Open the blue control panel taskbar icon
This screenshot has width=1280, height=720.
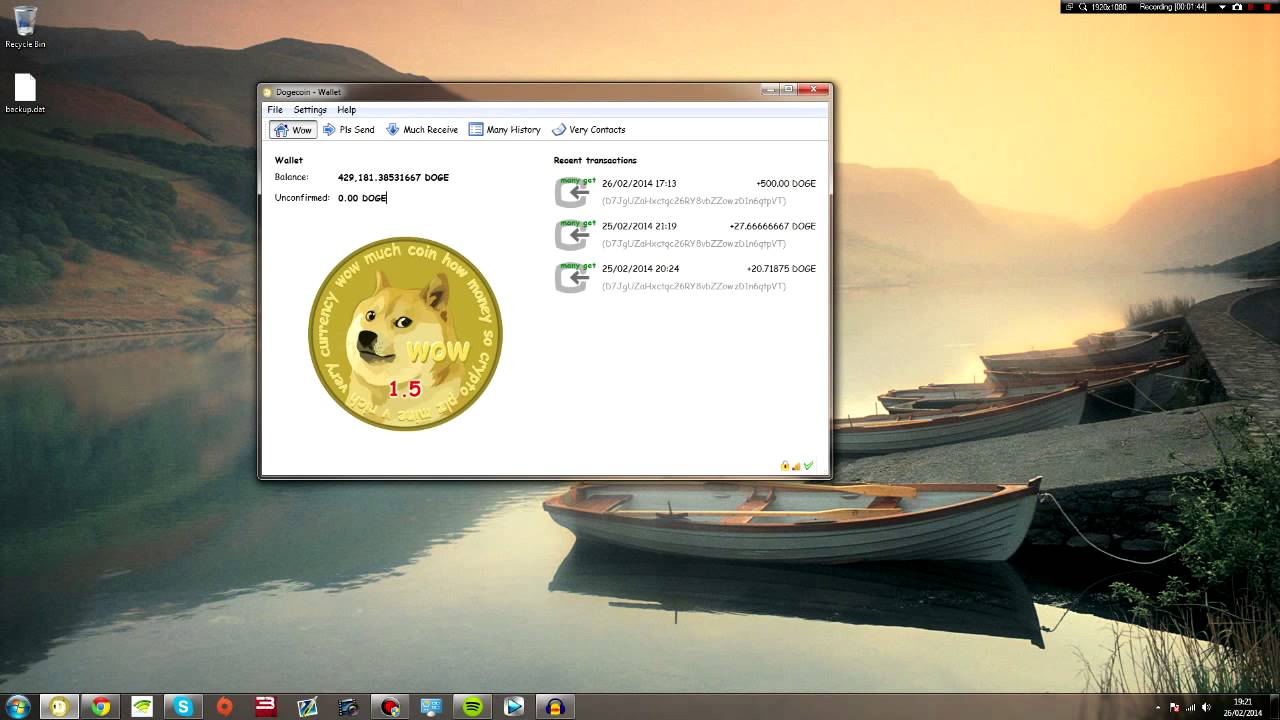coord(431,706)
